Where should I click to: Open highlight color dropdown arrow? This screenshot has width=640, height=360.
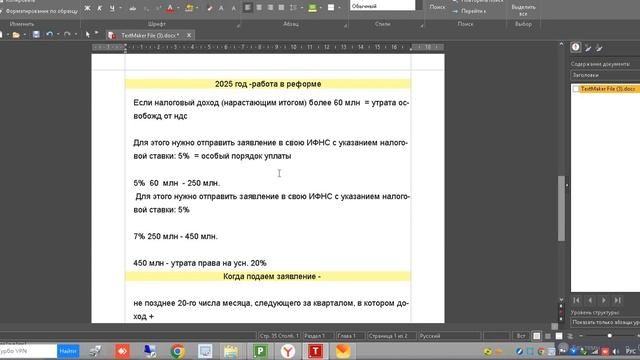(197, 8)
